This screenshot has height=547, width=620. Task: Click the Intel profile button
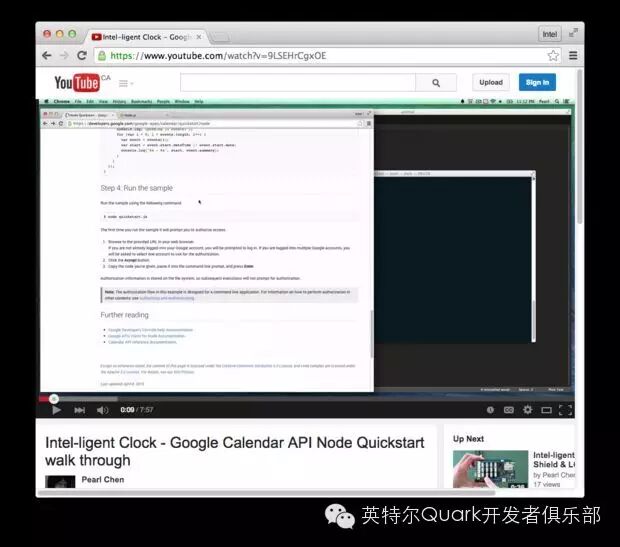click(x=550, y=34)
